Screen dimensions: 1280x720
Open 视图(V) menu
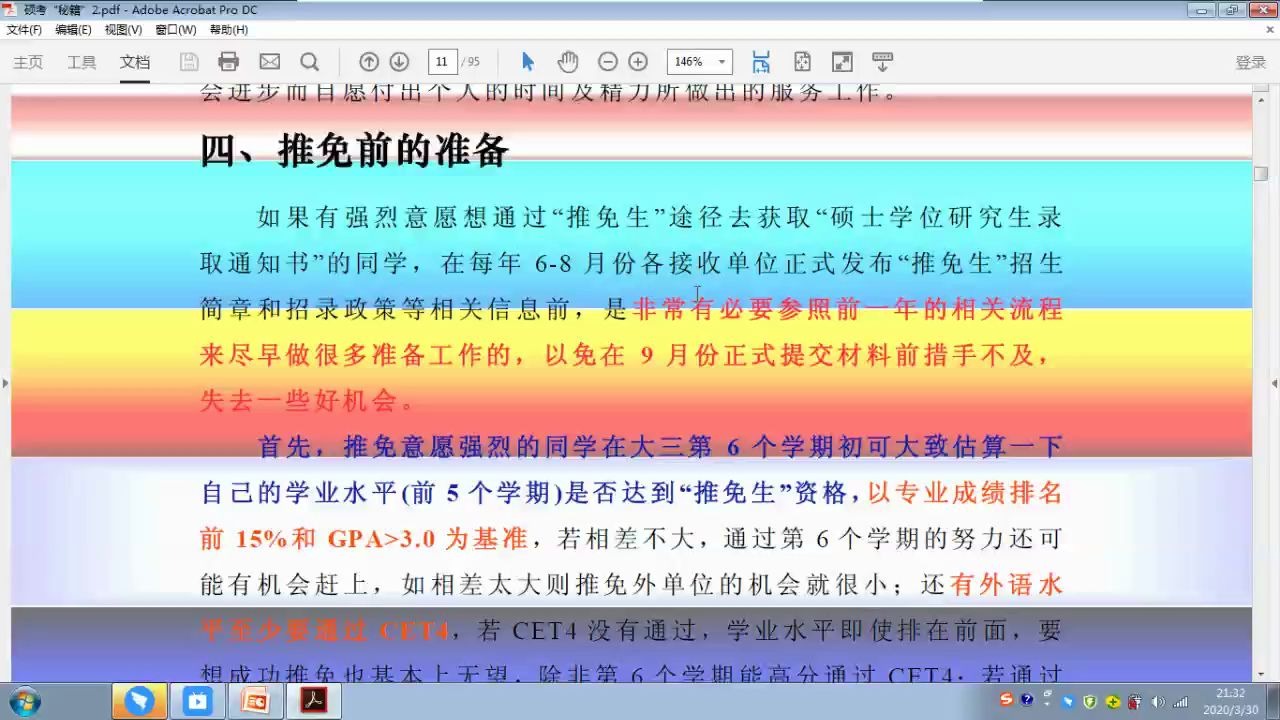(123, 30)
